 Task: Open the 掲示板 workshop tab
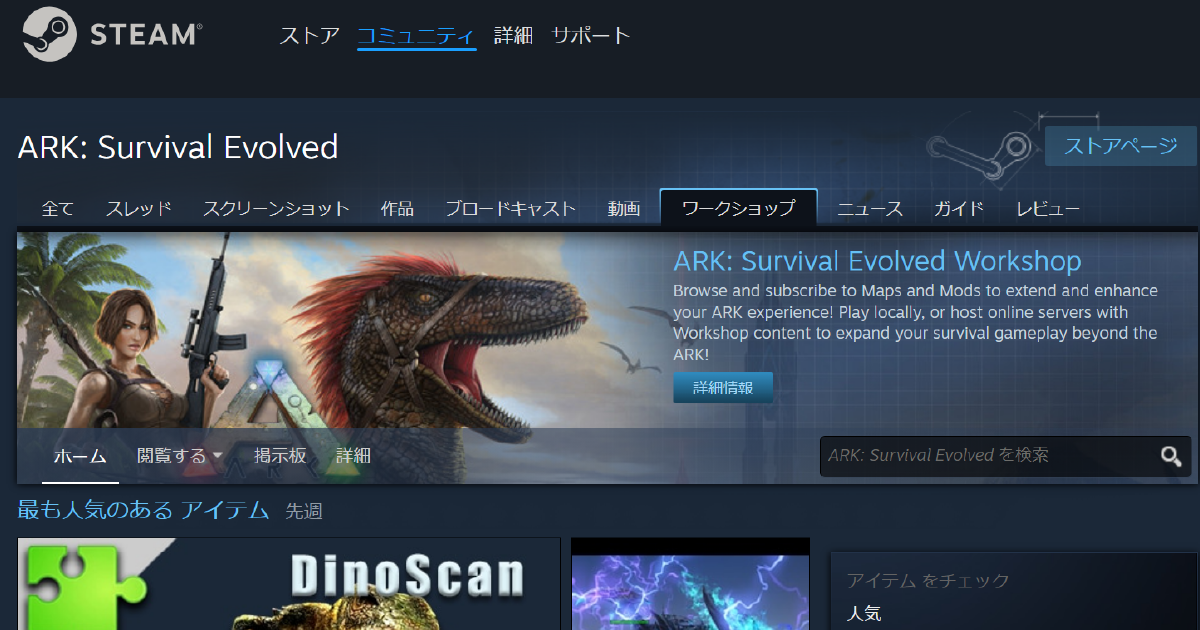pos(280,456)
